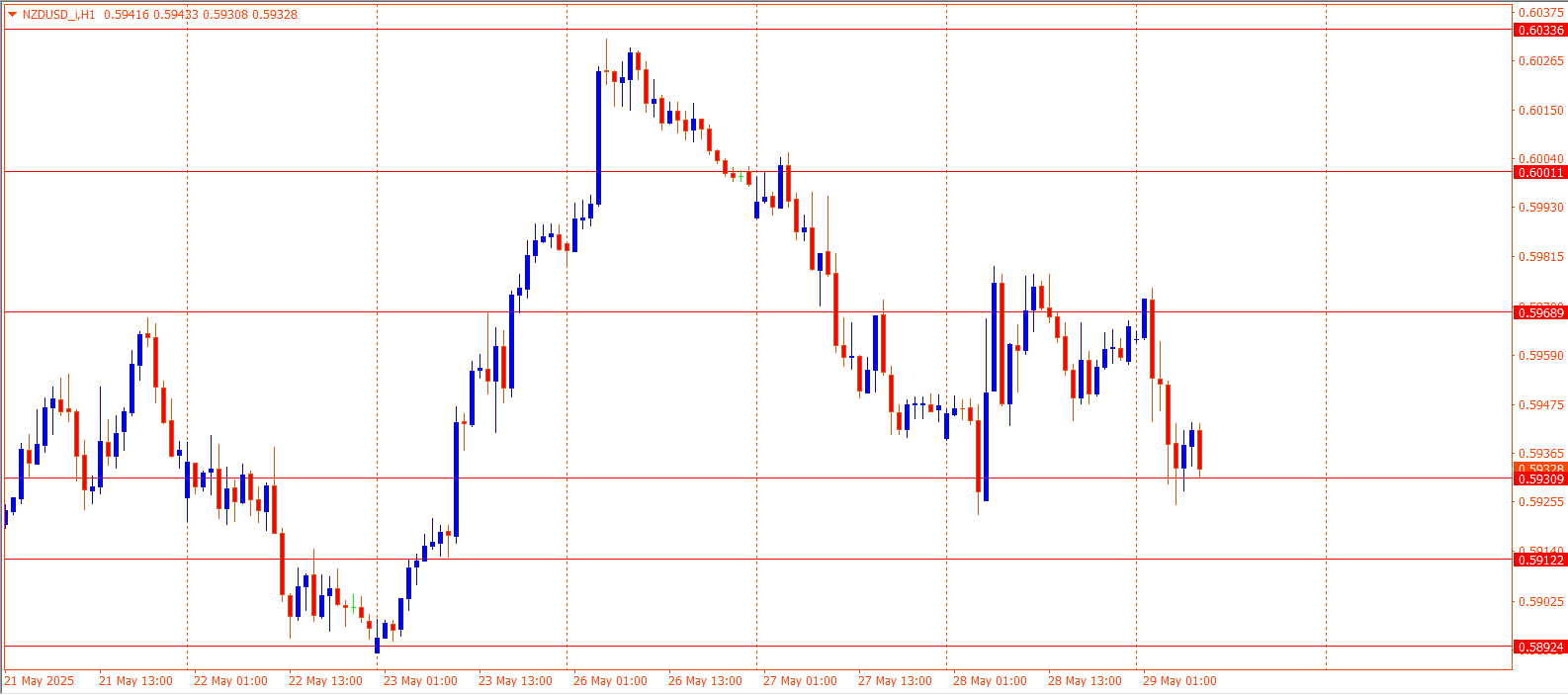Click the 29 May 01:00 time label
Viewport: 1568px width, 695px height.
tap(1179, 681)
